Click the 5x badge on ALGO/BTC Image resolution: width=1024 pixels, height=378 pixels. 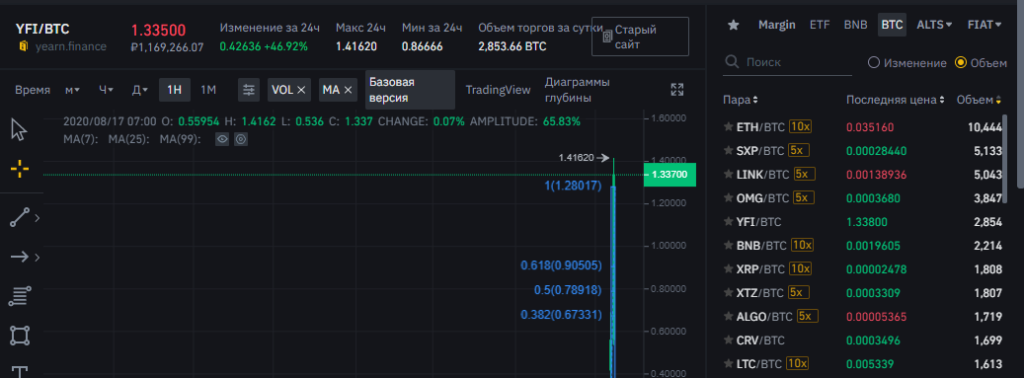[x=808, y=317]
